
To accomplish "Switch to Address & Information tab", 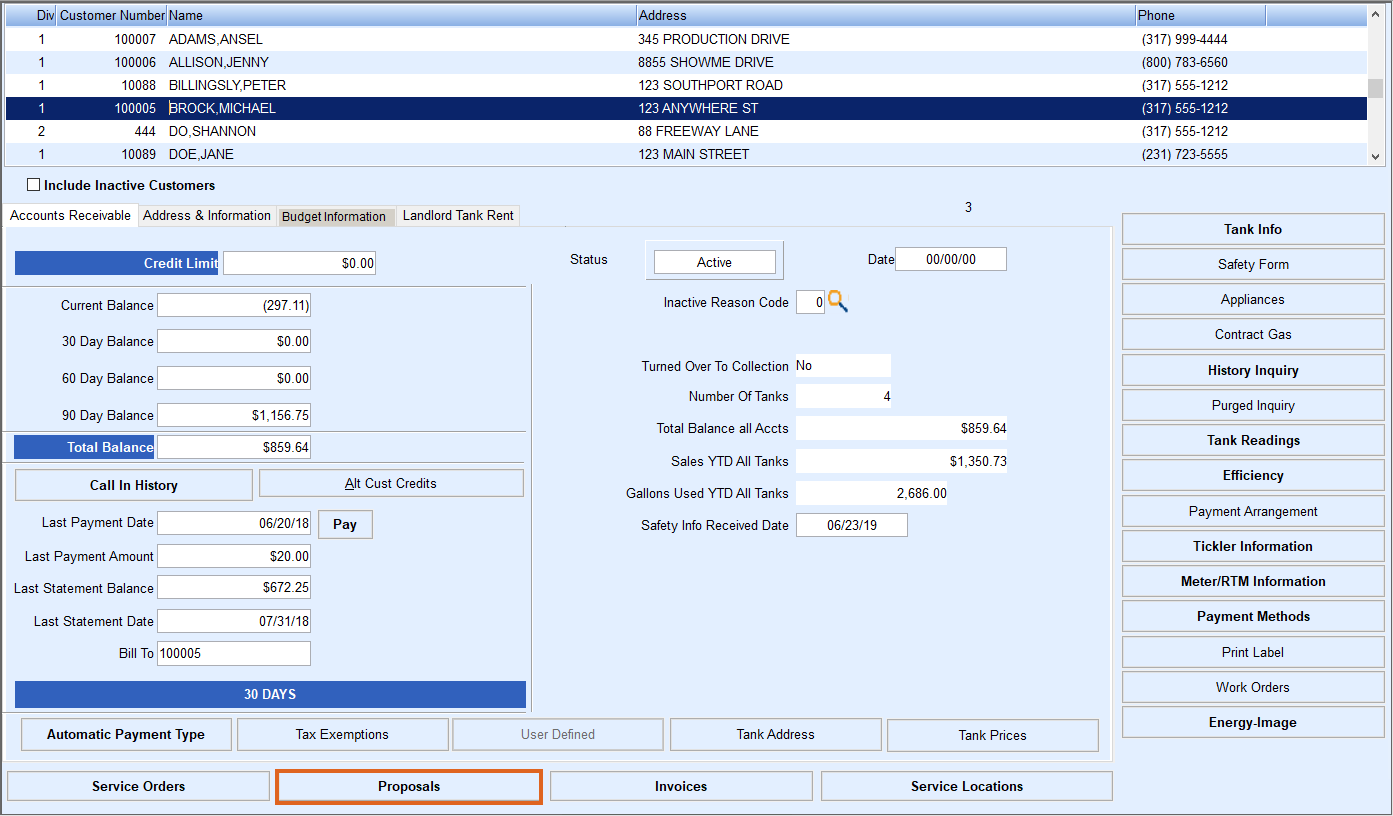I will (207, 216).
